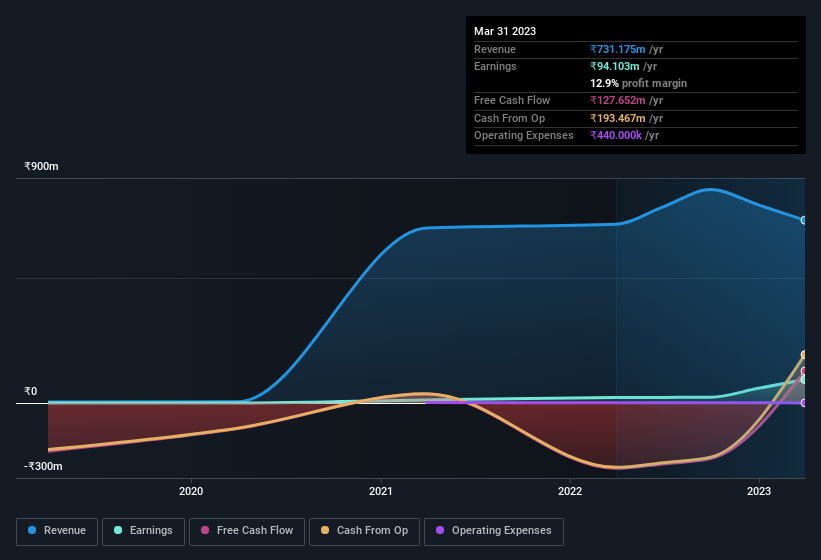Click the Revenue label in tooltip

495,49
